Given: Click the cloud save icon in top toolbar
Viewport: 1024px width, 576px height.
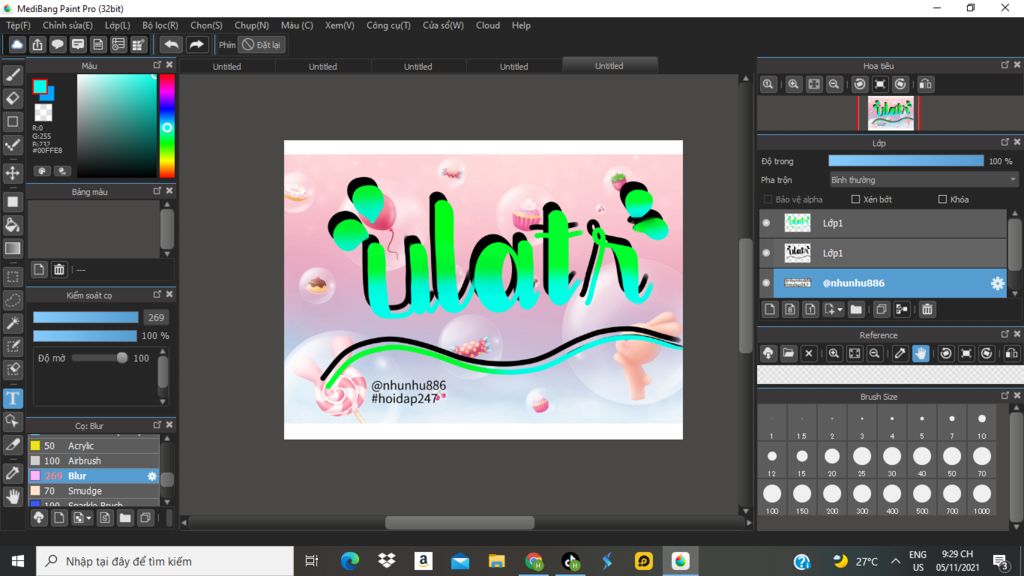Looking at the screenshot, I should (17, 44).
